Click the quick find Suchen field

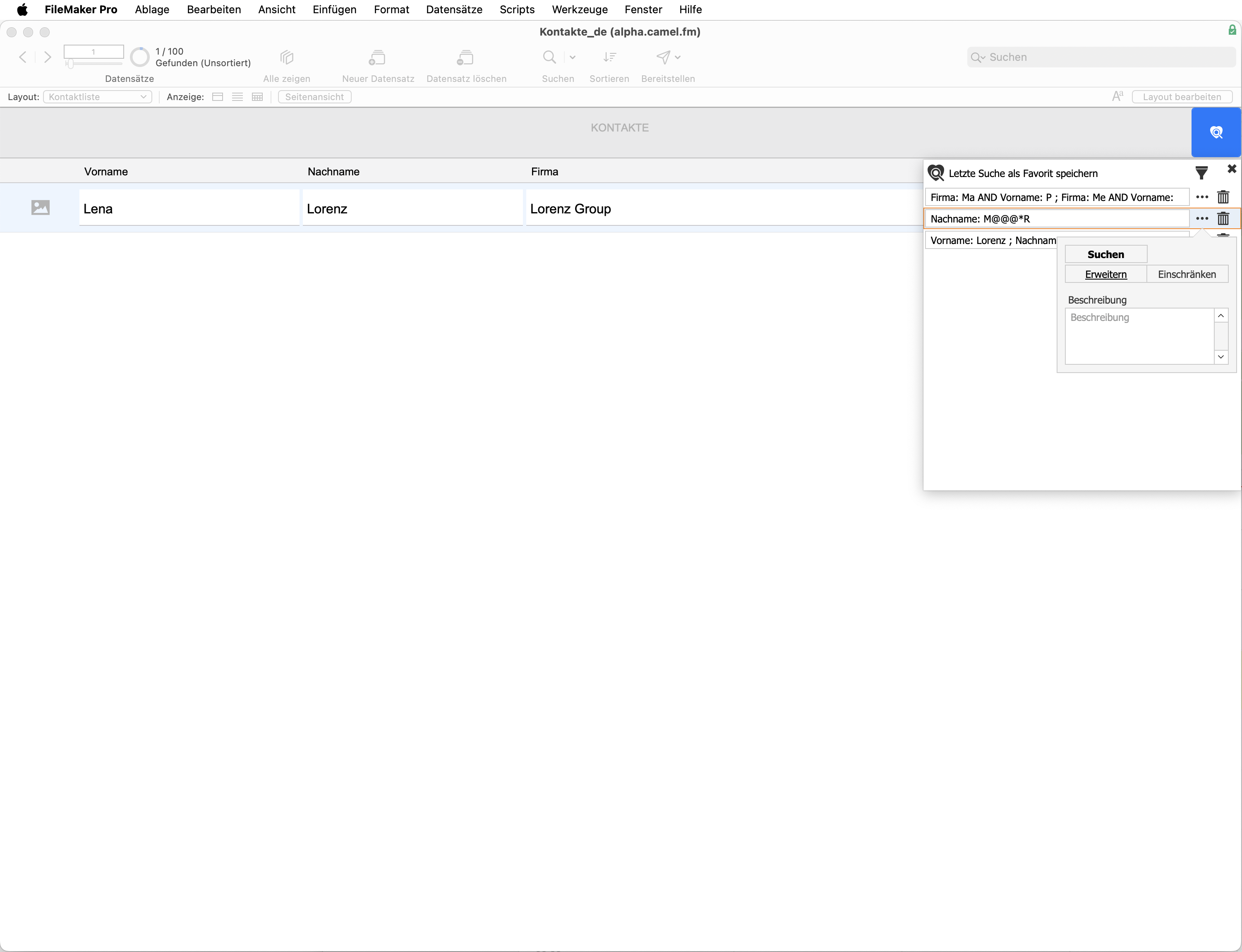pyautogui.click(x=1101, y=57)
